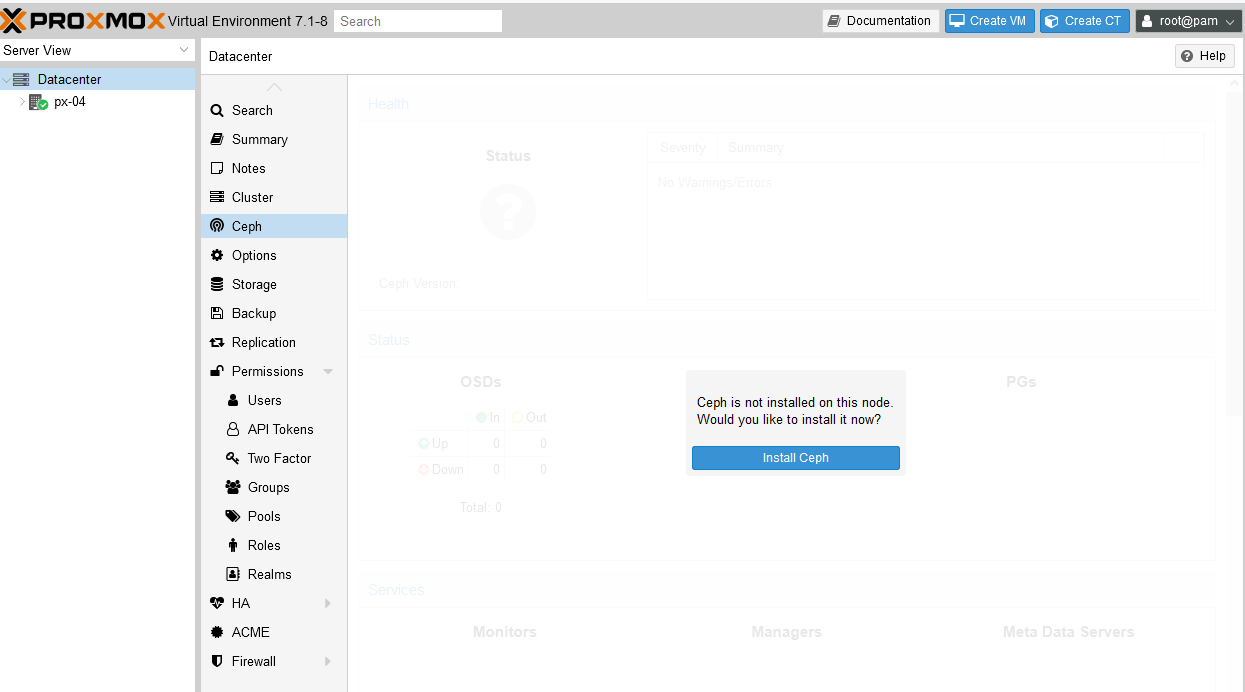
Task: Click the Backup floppy disk icon
Action: click(x=217, y=313)
